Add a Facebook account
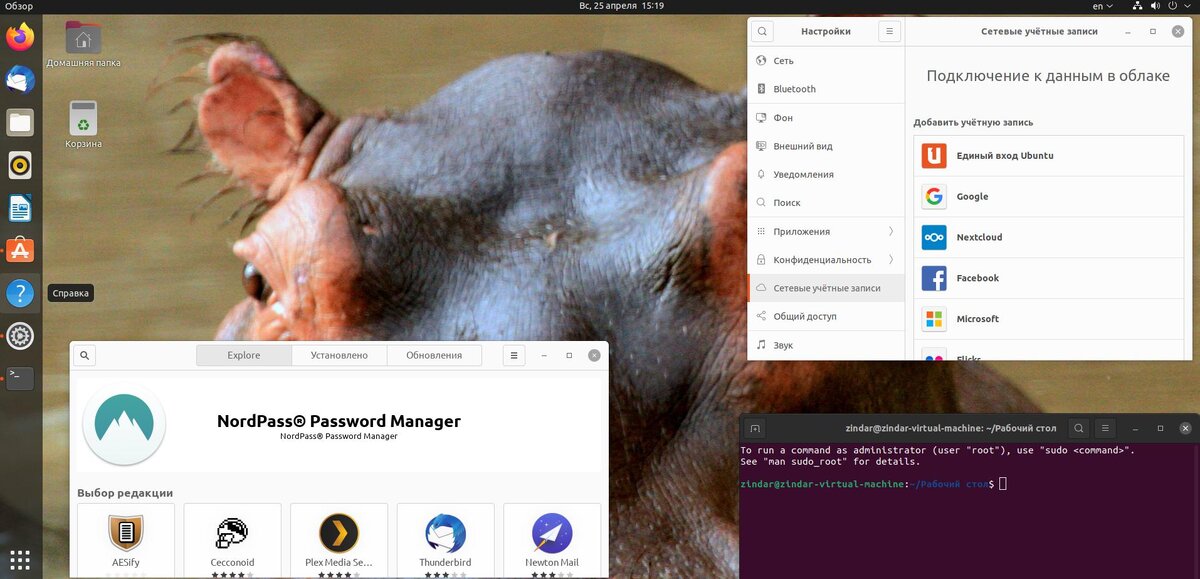1200x579 pixels. point(1048,278)
